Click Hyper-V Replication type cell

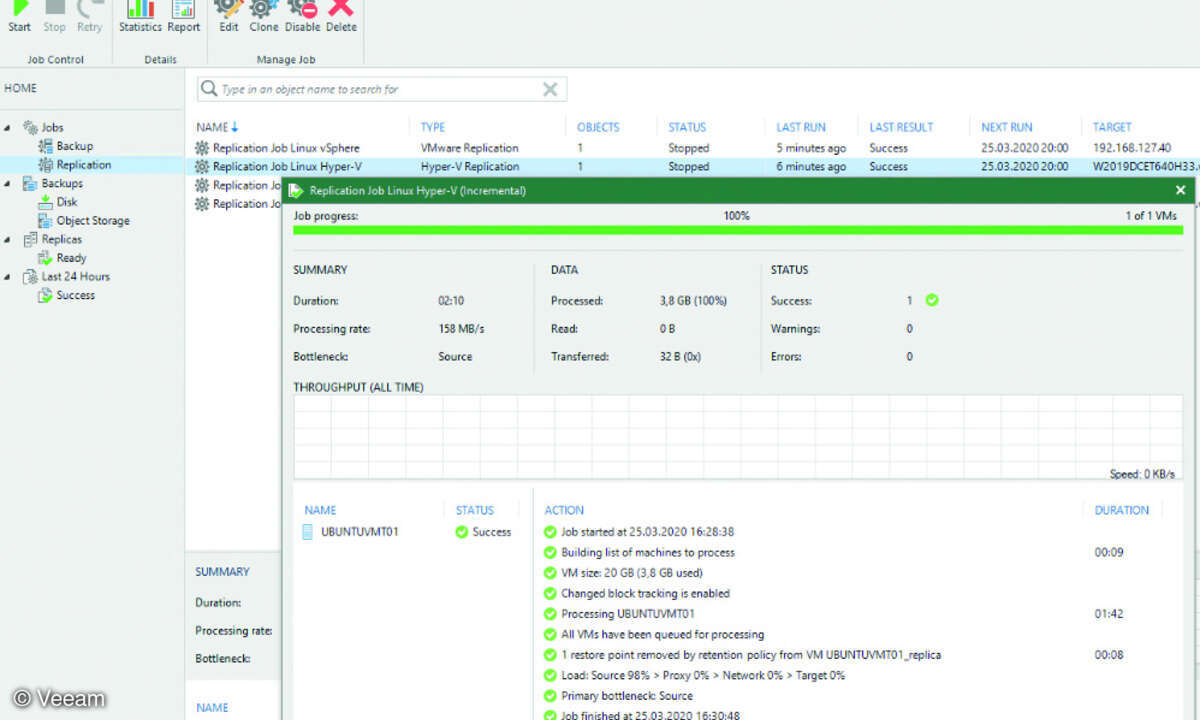coord(470,167)
